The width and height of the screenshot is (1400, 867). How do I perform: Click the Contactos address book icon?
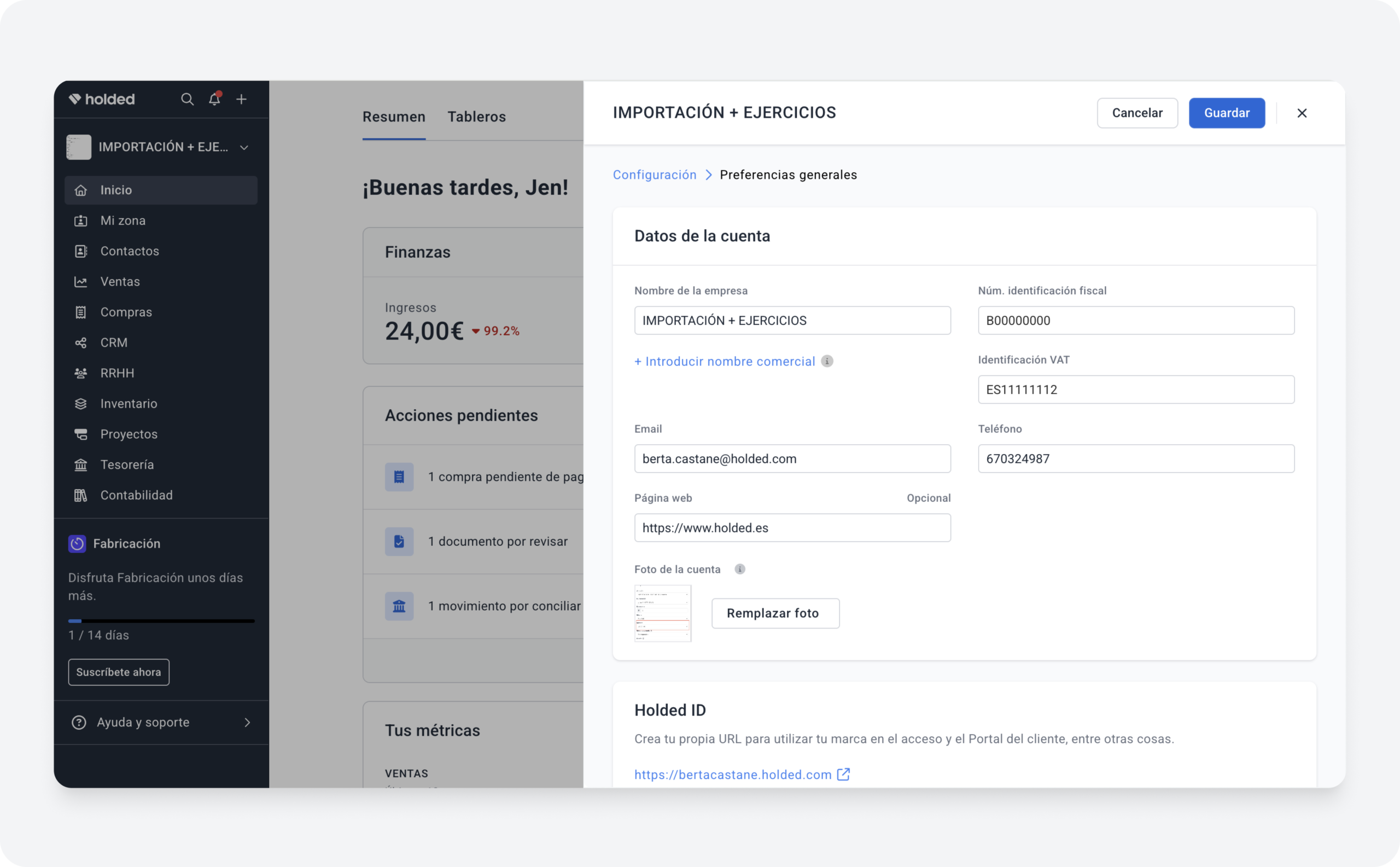tap(81, 251)
